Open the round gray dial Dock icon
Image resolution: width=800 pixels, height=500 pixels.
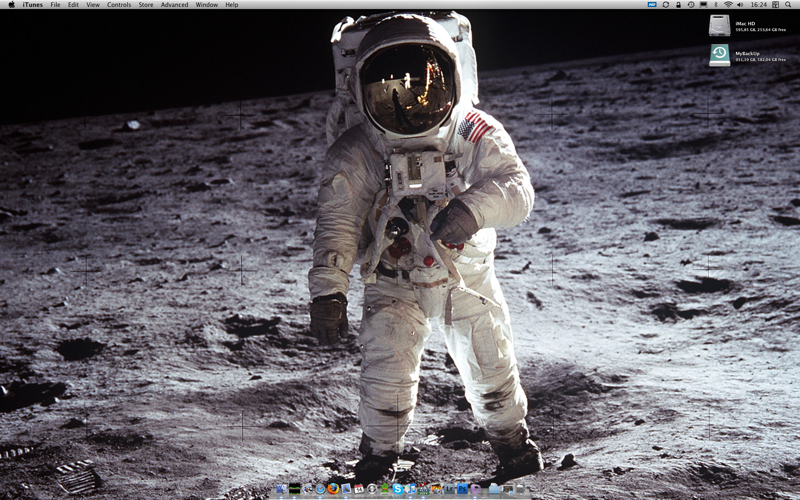tap(372, 489)
